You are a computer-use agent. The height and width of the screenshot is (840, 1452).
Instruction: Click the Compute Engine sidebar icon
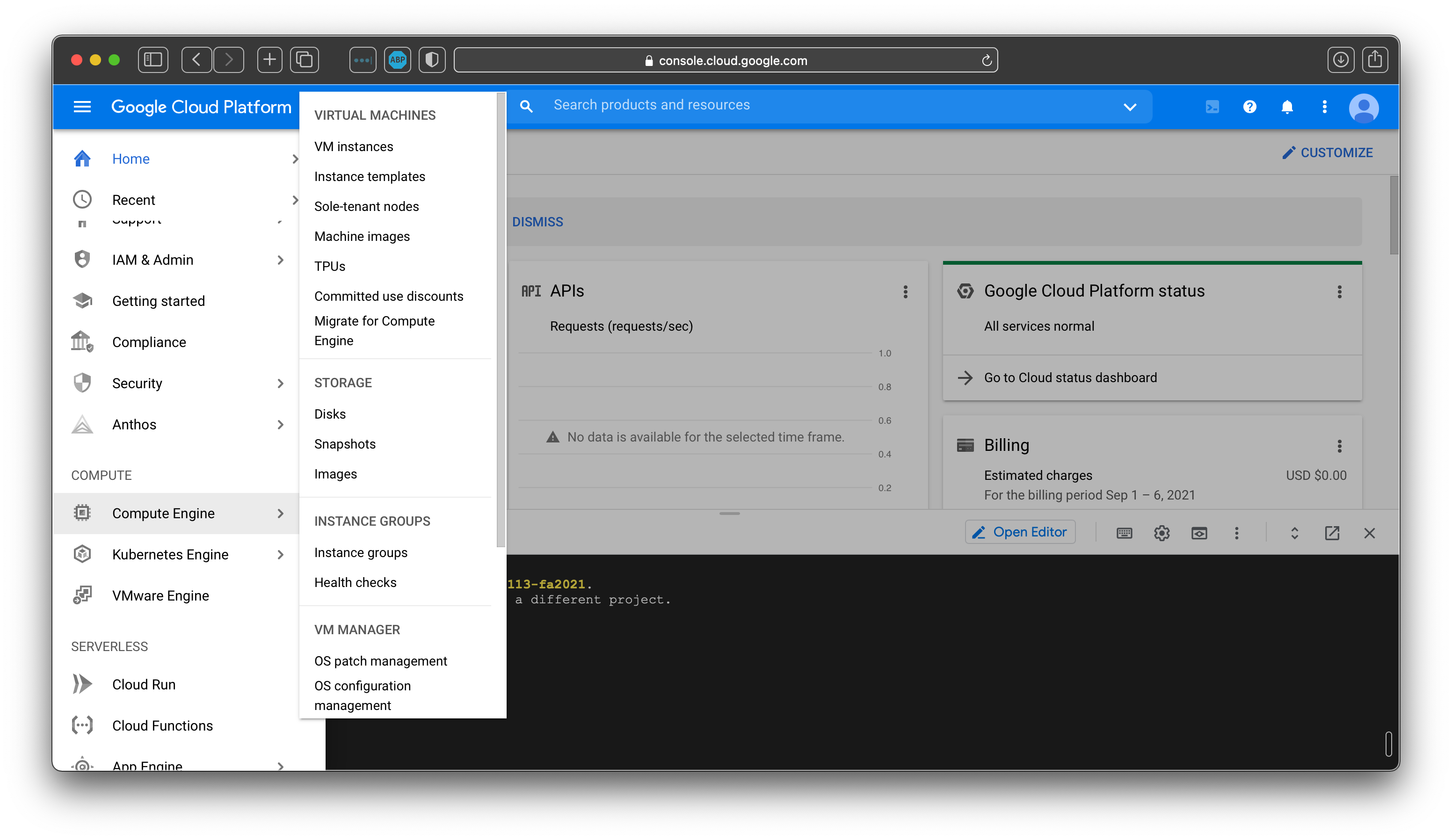click(x=82, y=513)
